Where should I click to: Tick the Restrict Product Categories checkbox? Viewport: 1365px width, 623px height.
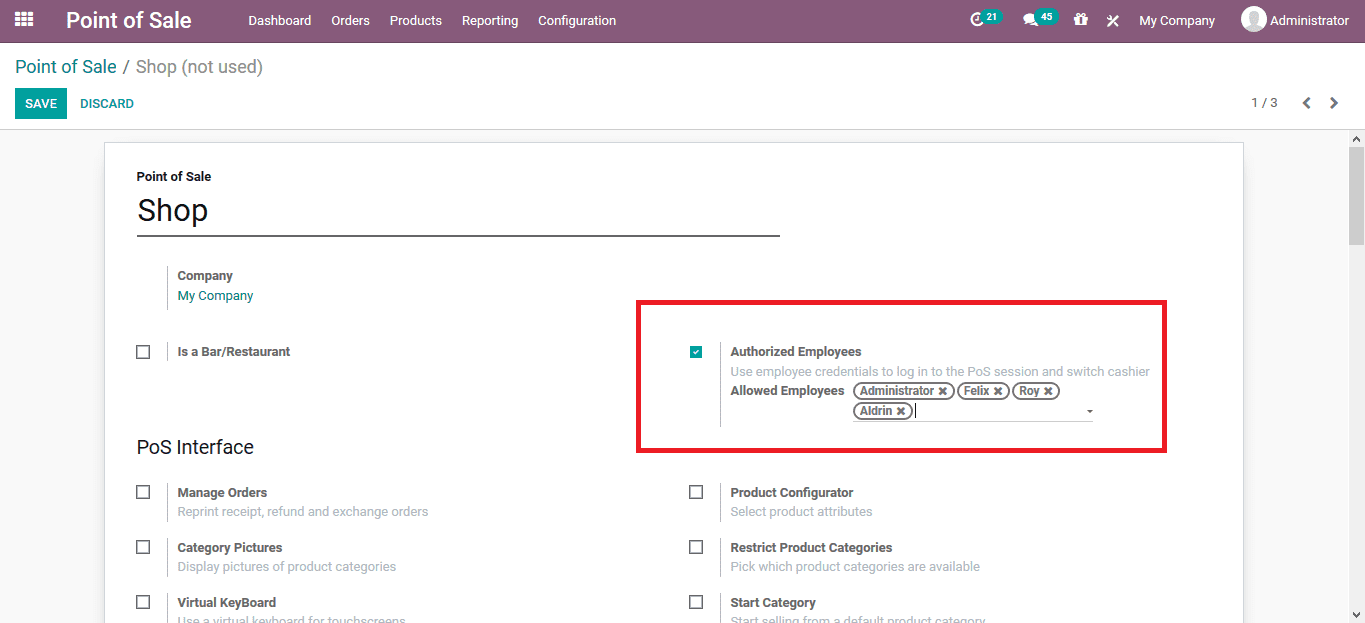(696, 547)
